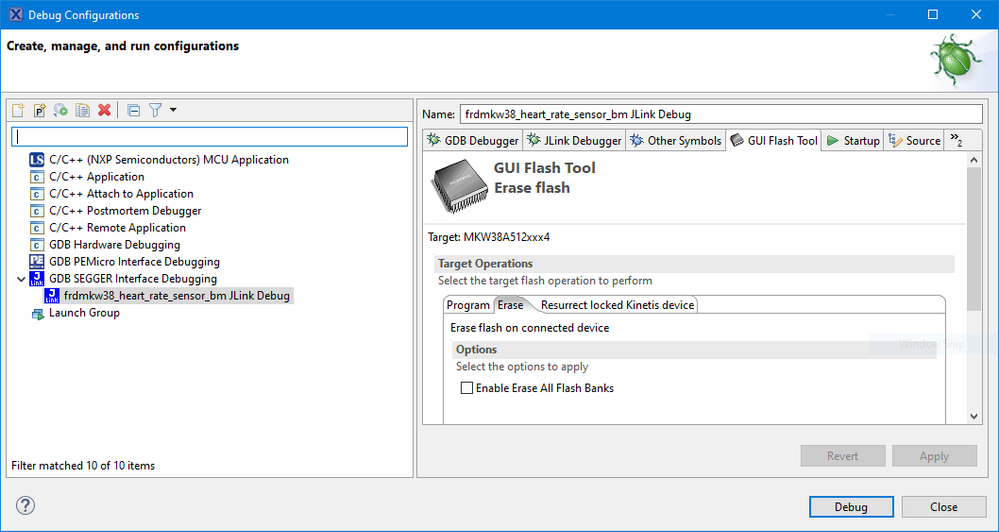Click 'Filter matched 10 of 10 items' text
Viewport: 999px width, 532px height.
(x=83, y=466)
